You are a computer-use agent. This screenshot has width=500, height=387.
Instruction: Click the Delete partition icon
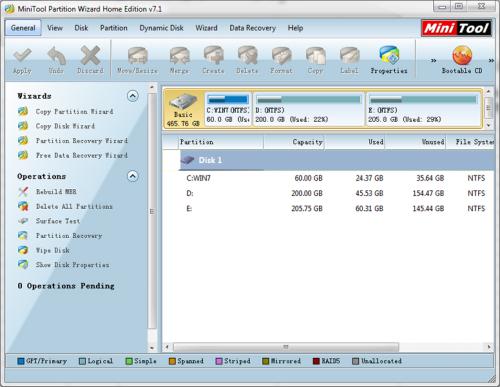247,55
